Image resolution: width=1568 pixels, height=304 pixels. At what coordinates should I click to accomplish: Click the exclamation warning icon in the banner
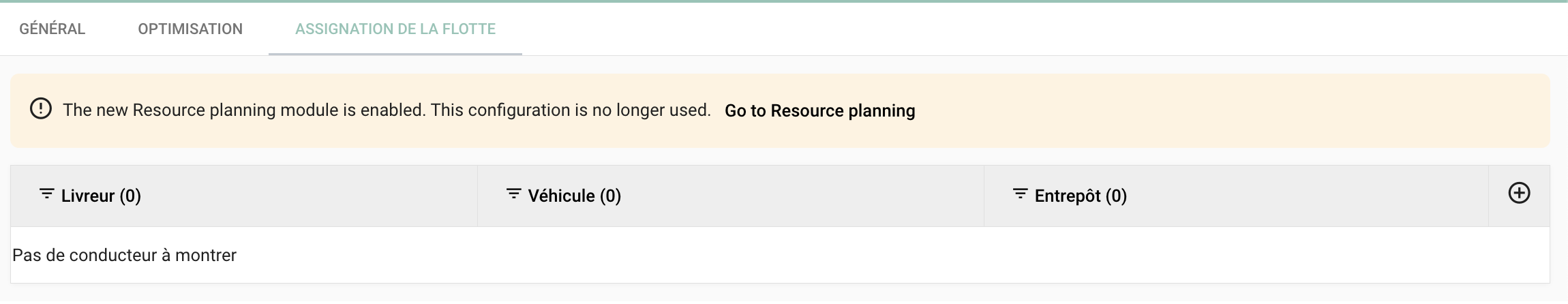click(41, 109)
